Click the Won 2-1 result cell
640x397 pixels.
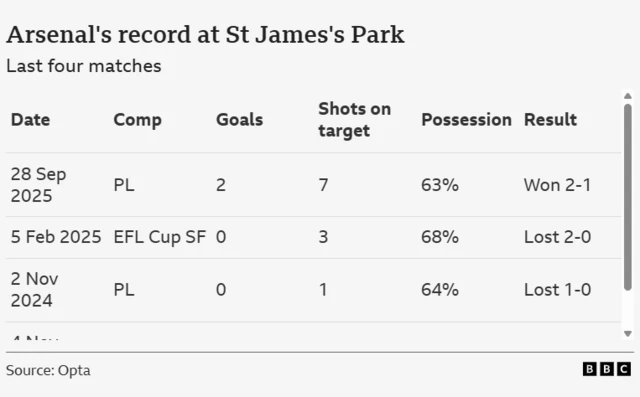pos(558,185)
